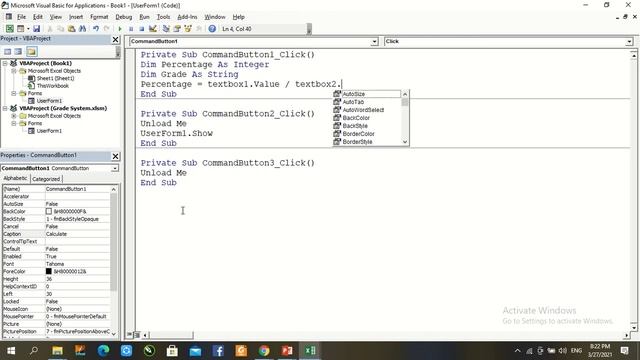640x360 pixels.
Task: Collapse the VBAProject (Grade System.xlsm) node
Action: pos(5,108)
